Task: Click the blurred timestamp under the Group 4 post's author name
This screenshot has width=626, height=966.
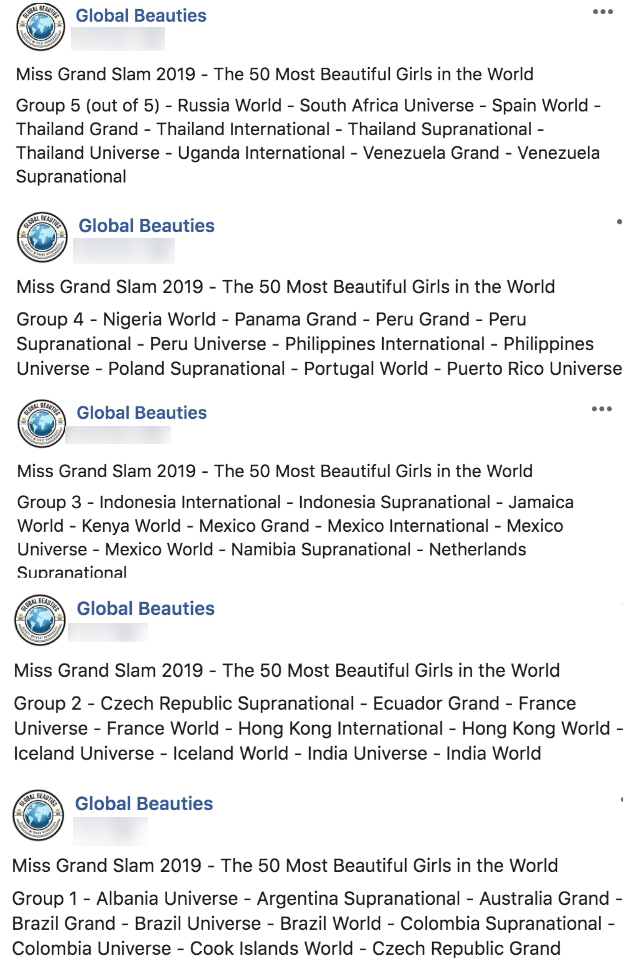Action: 124,251
